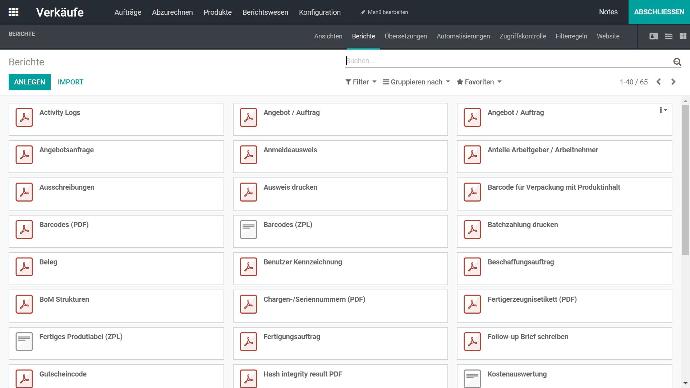Screen dimensions: 690x388
Task: Open the Activity Logs PDF icon
Action: pos(24,117)
